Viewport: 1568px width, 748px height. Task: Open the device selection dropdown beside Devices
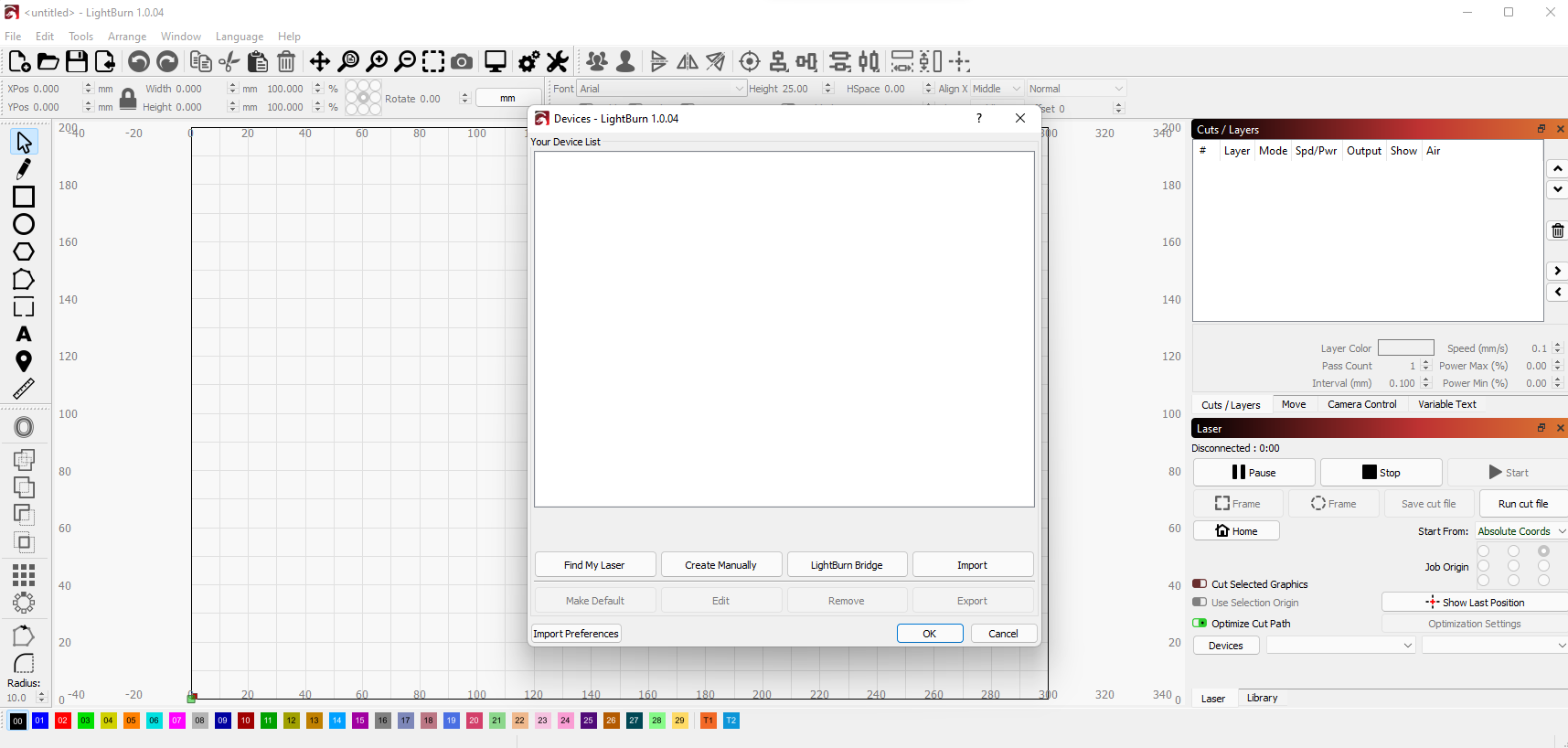pos(1340,646)
